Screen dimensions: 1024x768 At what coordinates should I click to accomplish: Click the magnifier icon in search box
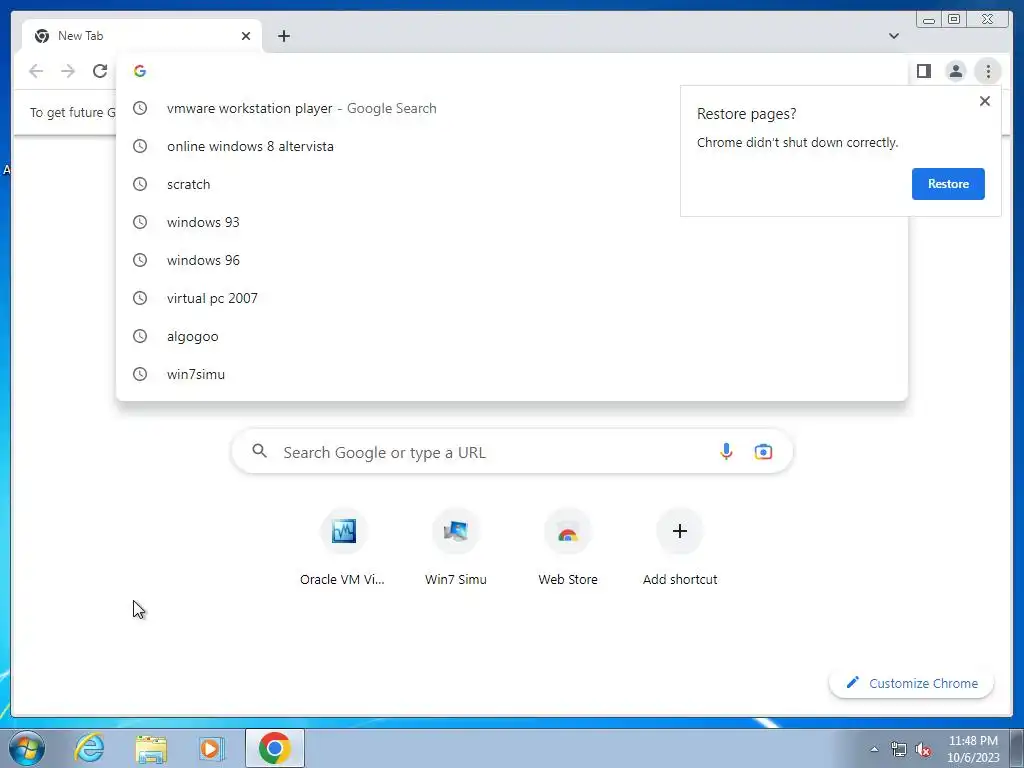click(x=259, y=451)
